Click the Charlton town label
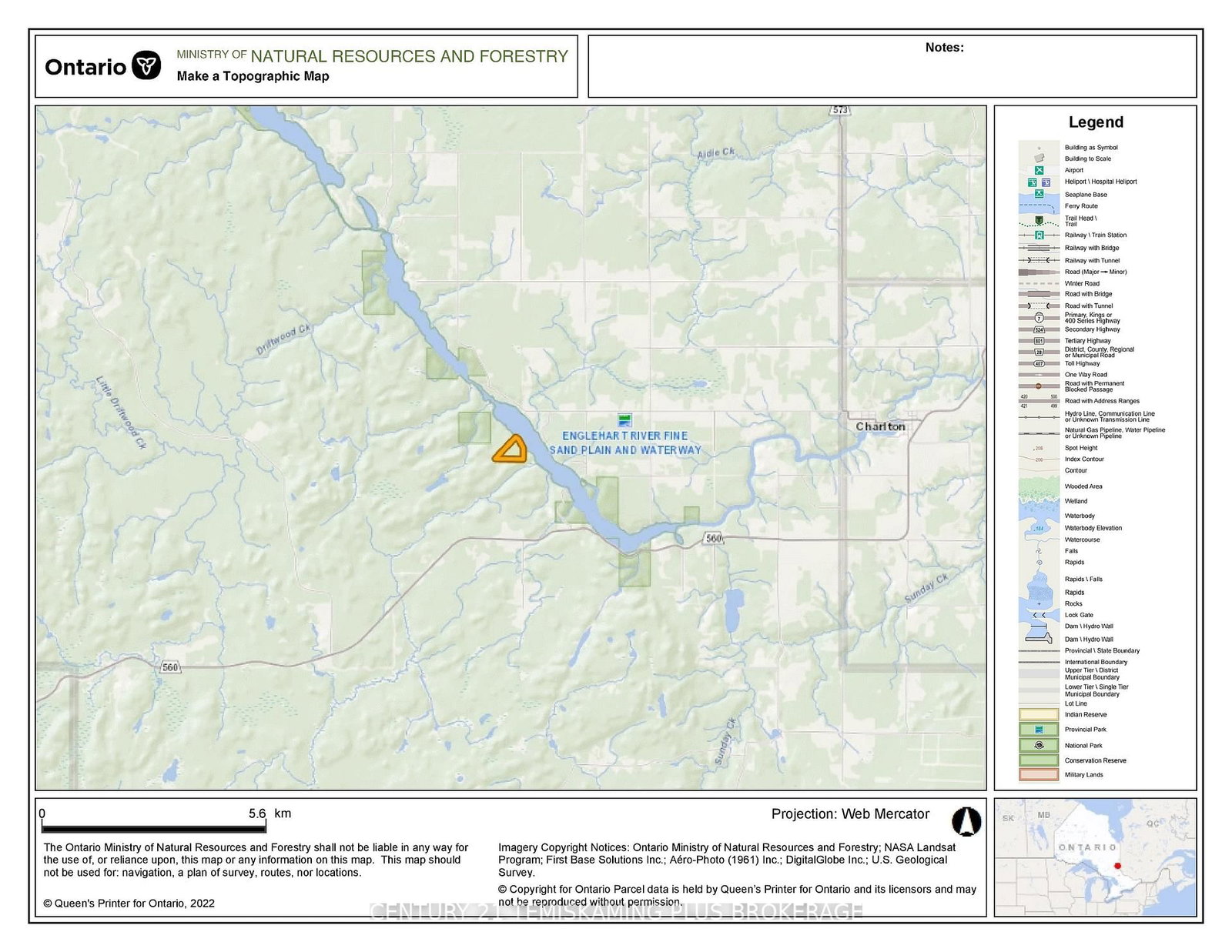Screen dimensions: 1232x952 880,426
